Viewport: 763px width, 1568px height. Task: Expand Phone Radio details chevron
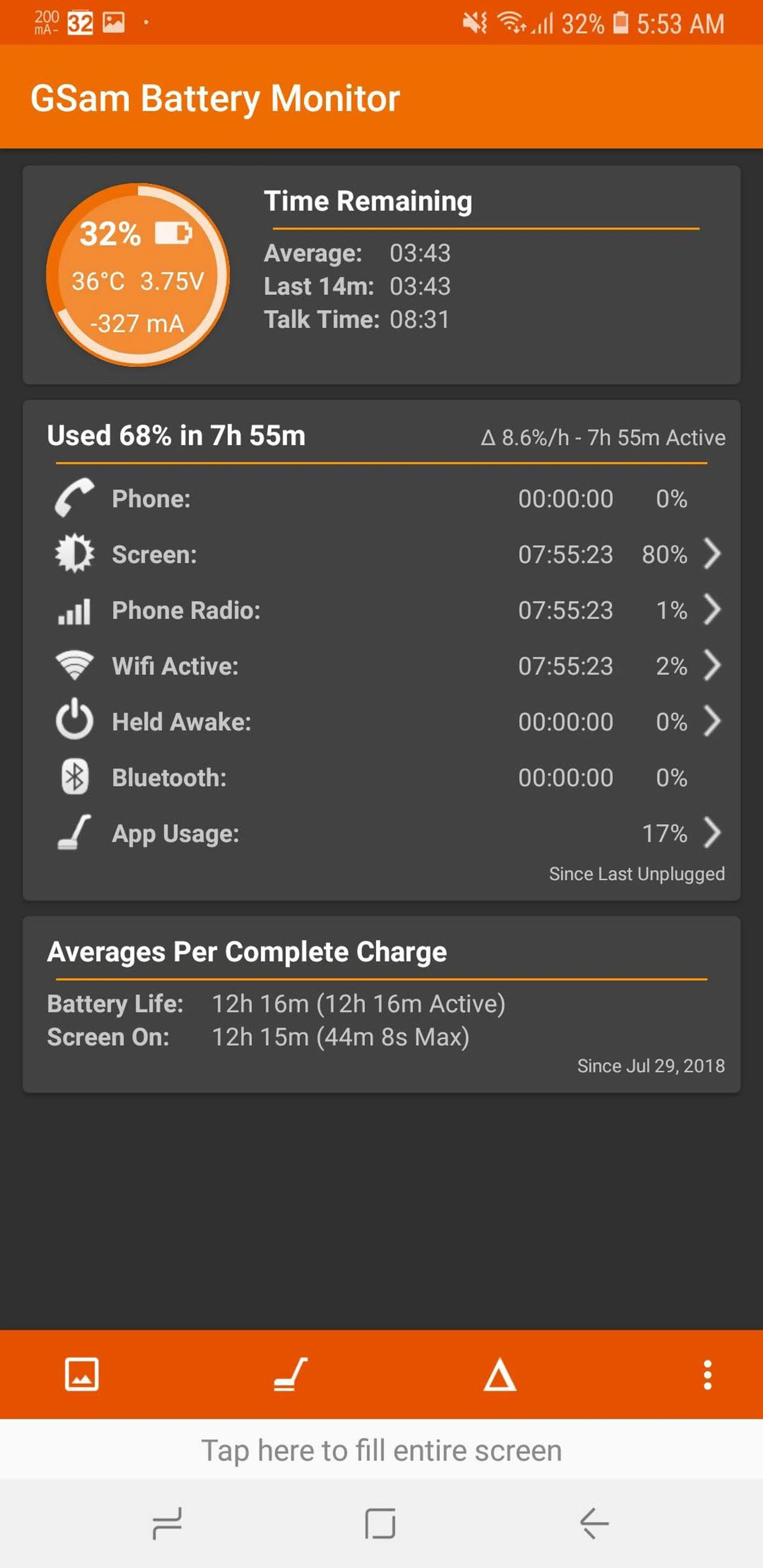point(712,610)
